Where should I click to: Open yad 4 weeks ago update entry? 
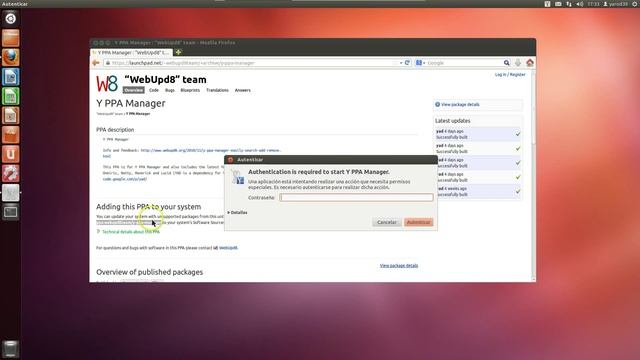click(x=478, y=191)
